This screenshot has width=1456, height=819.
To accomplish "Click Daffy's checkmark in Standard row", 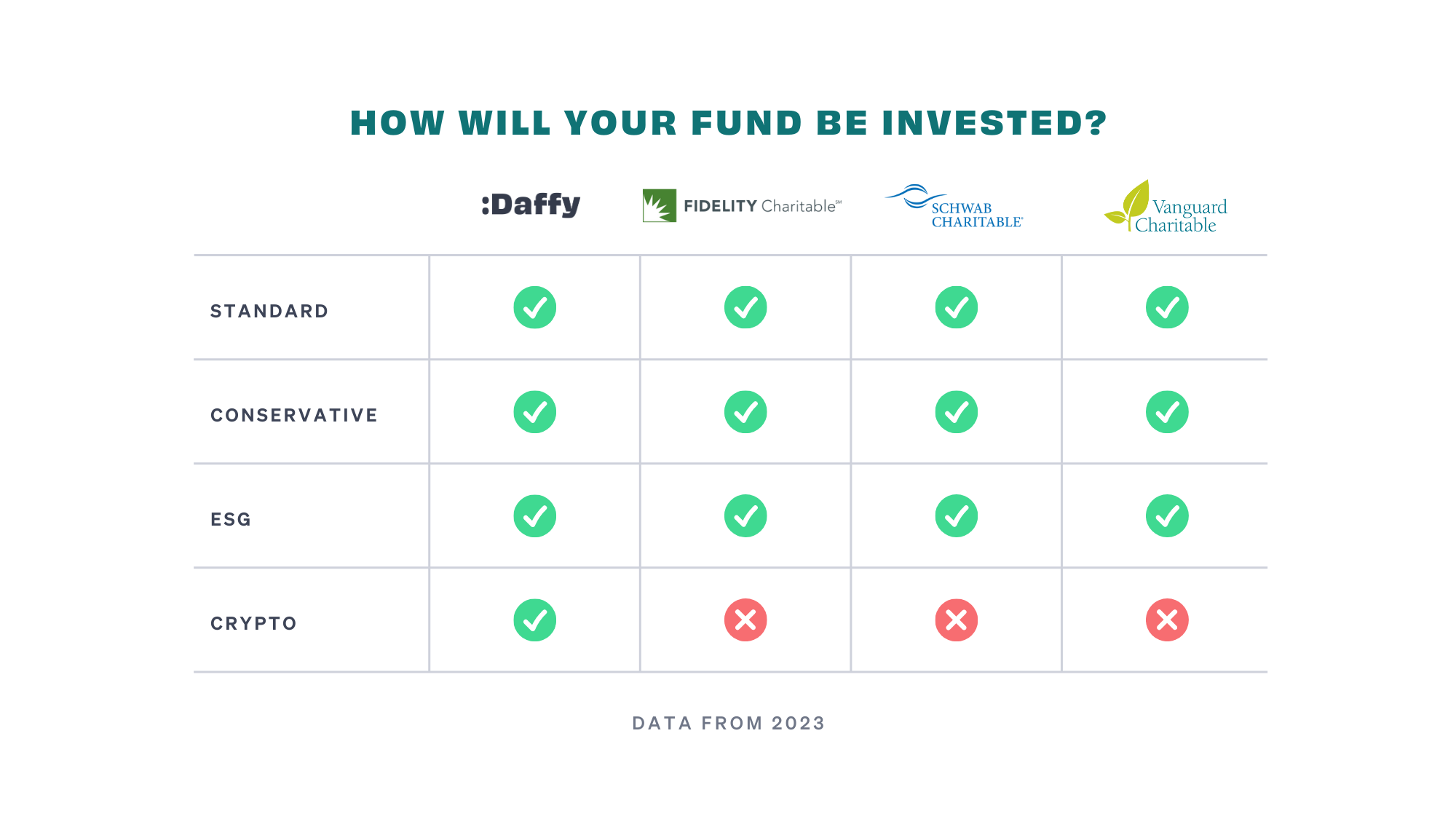I will coord(535,307).
